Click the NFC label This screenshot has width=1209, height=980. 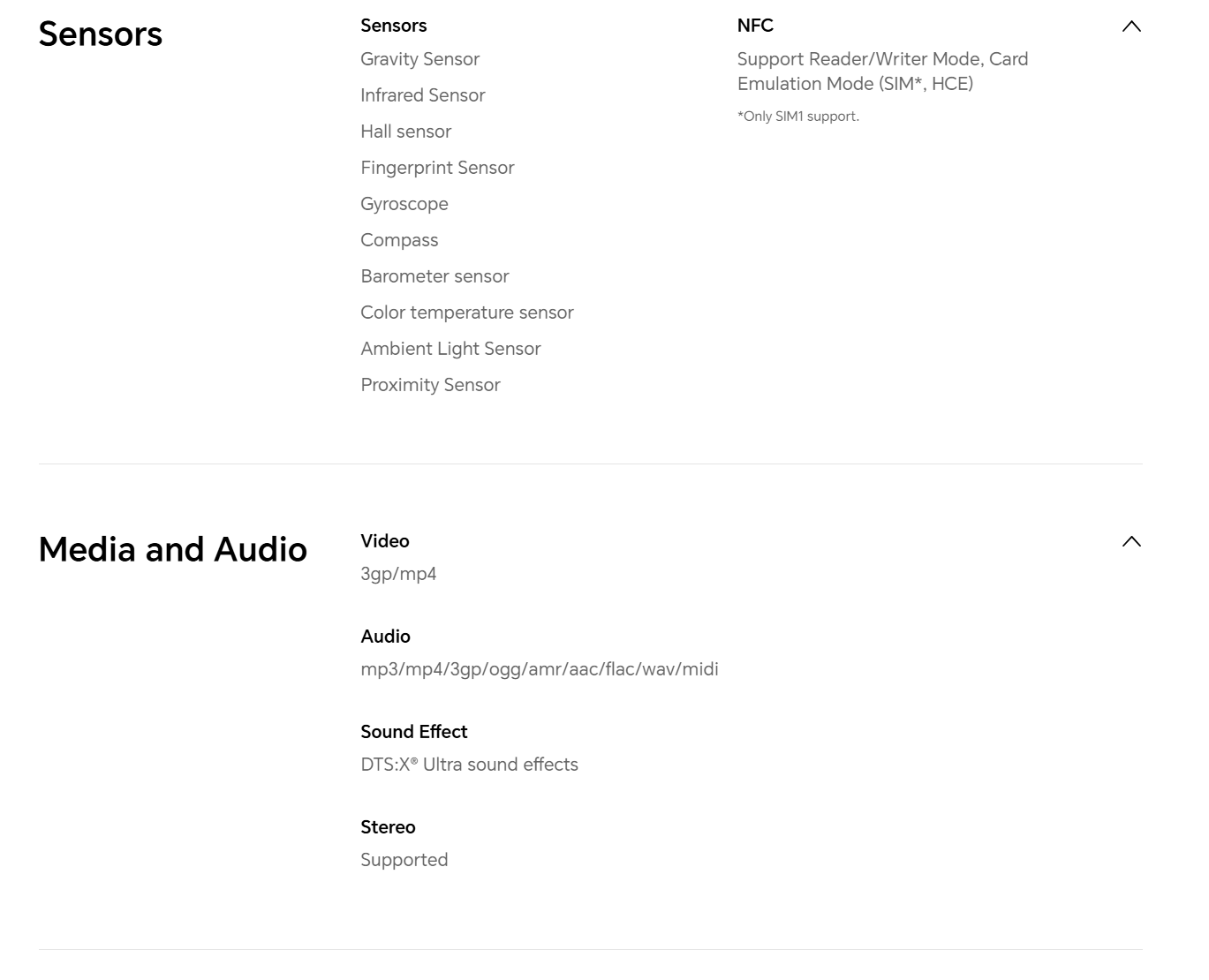(x=755, y=26)
